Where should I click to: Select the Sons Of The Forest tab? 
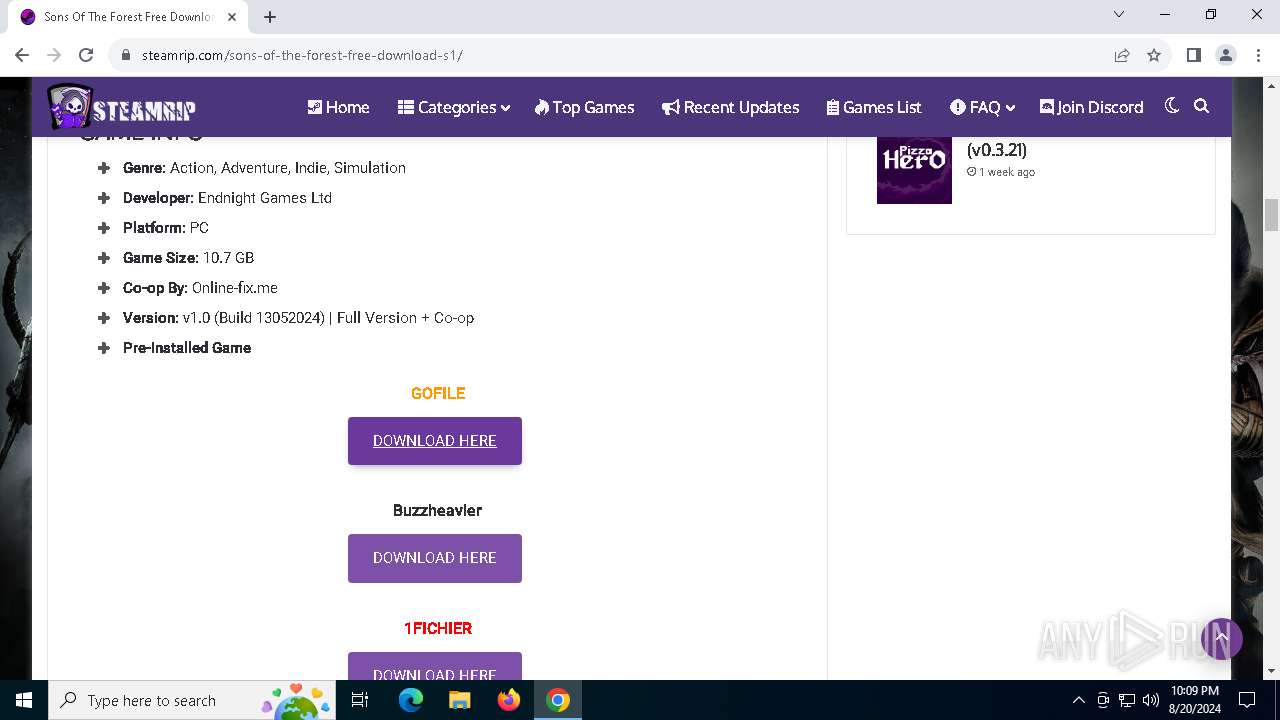click(127, 17)
